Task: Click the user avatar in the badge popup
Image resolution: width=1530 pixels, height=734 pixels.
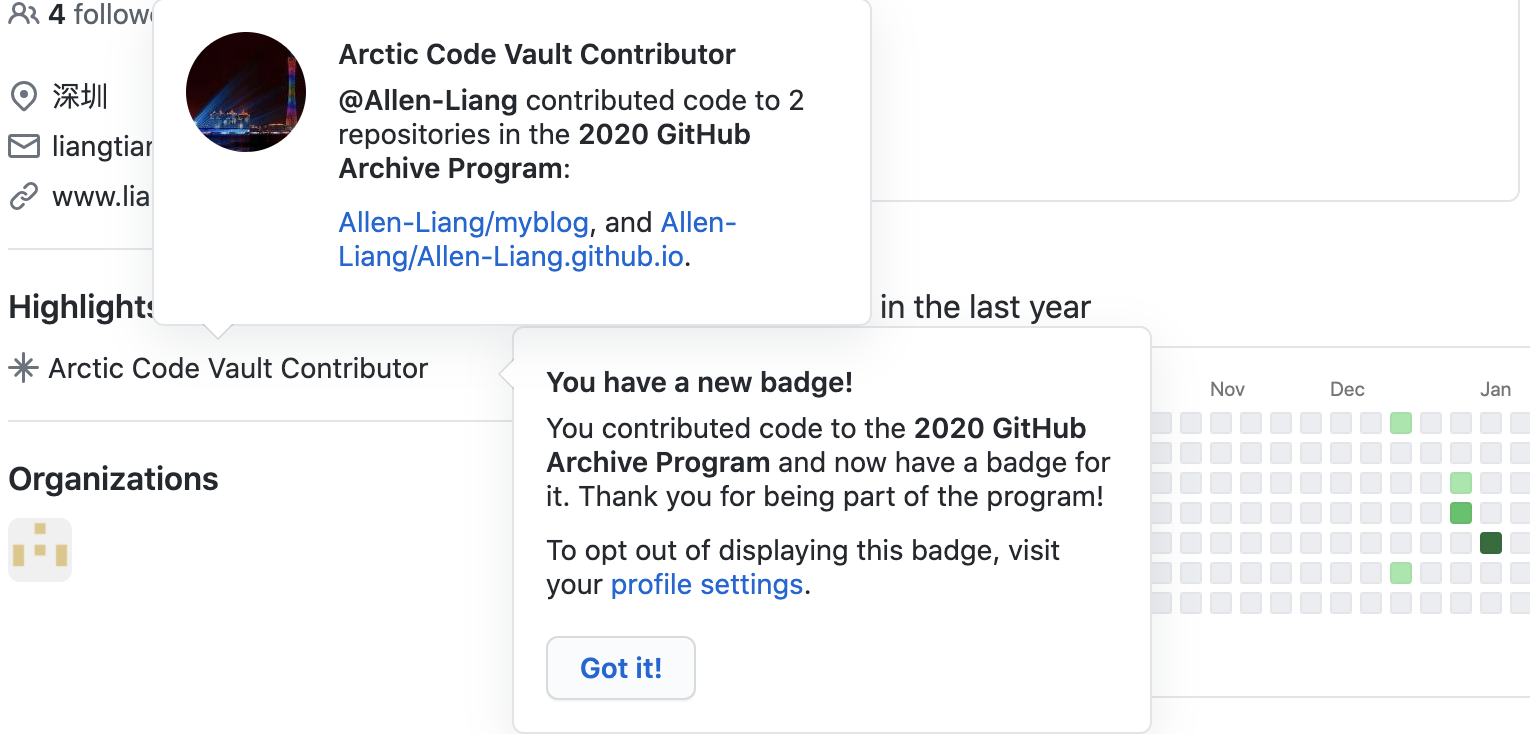Action: (246, 92)
